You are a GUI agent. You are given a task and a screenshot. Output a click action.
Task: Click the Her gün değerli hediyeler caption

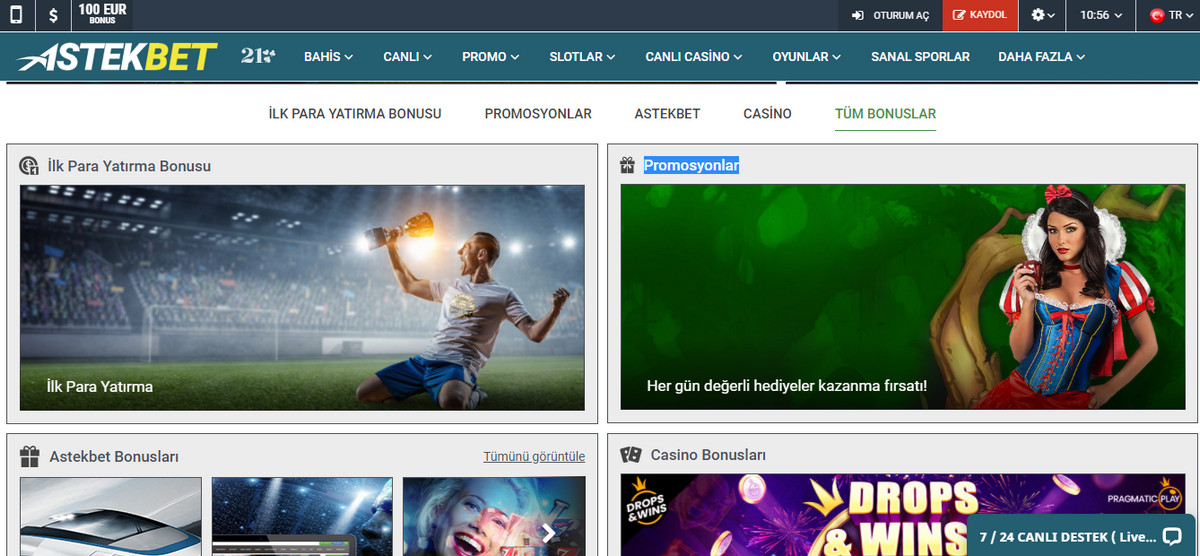click(787, 385)
